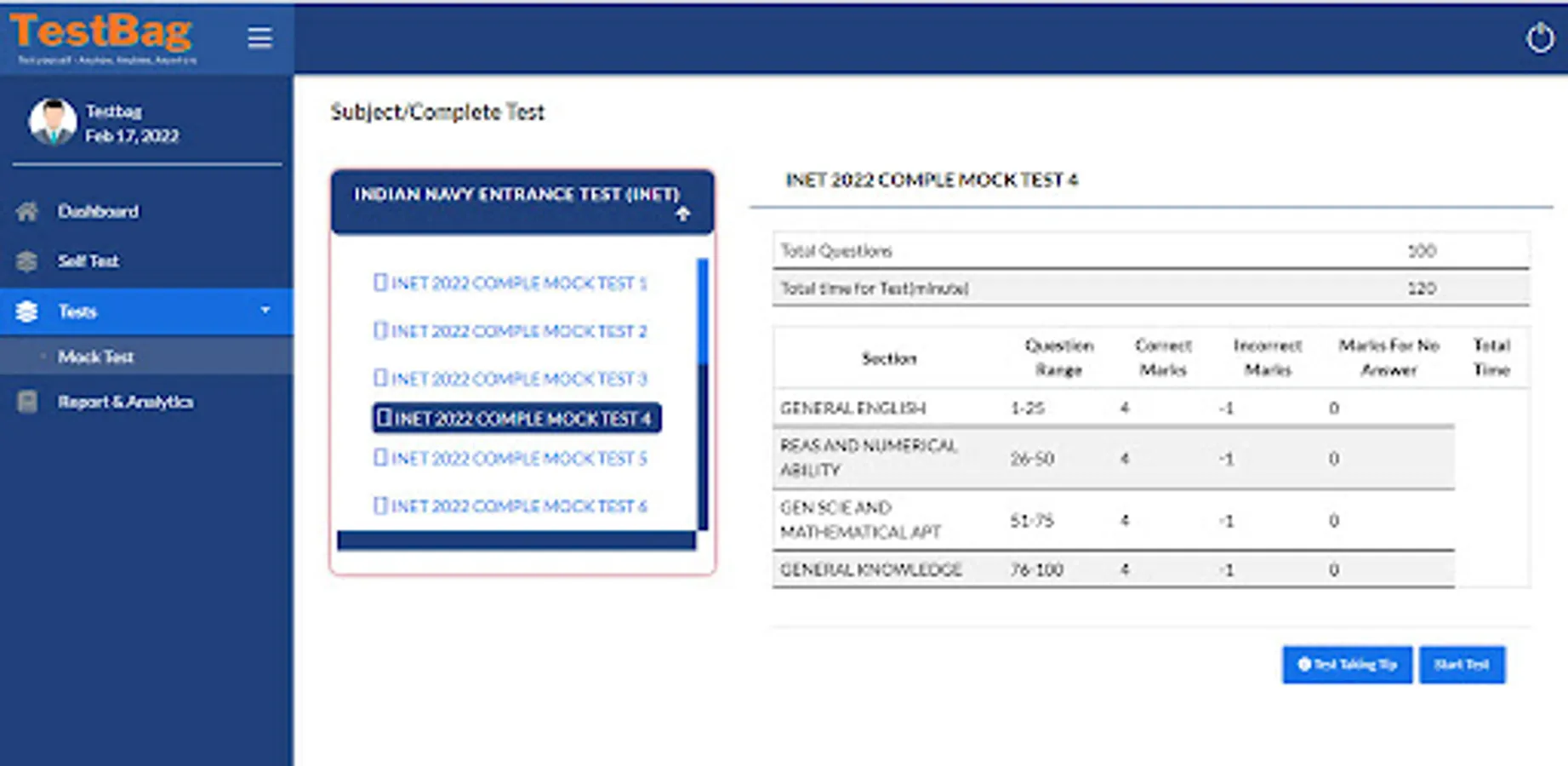Click the question range 76-100 cell

pyautogui.click(x=1036, y=569)
